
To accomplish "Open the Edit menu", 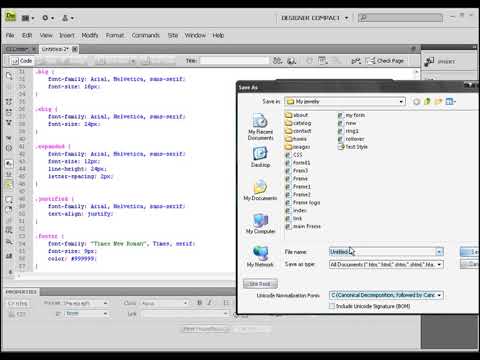I will point(27,35).
